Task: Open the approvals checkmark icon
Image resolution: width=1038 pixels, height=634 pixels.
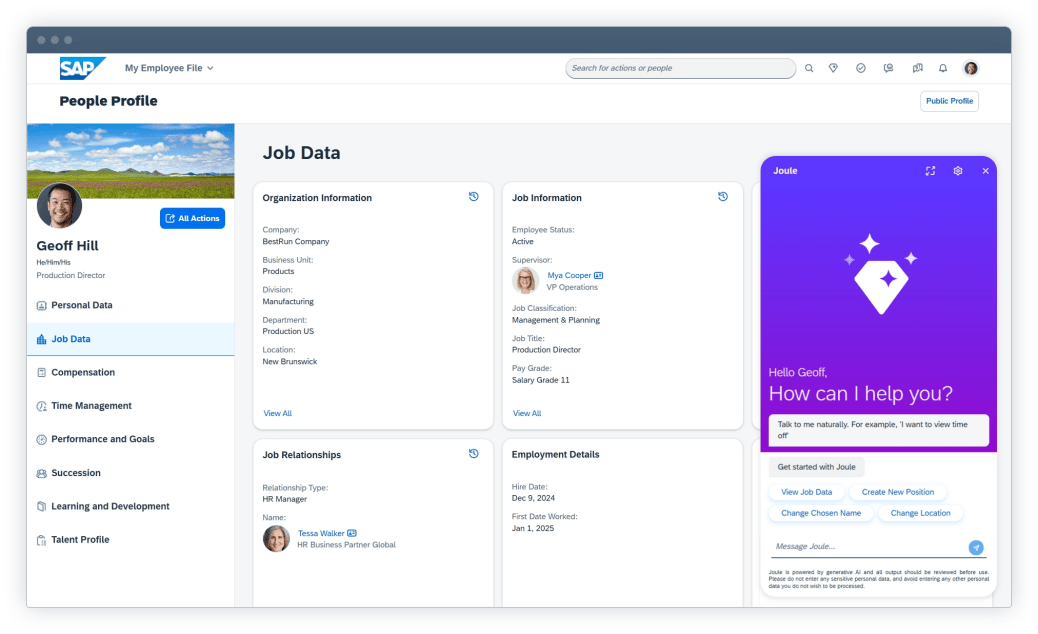Action: [x=860, y=68]
